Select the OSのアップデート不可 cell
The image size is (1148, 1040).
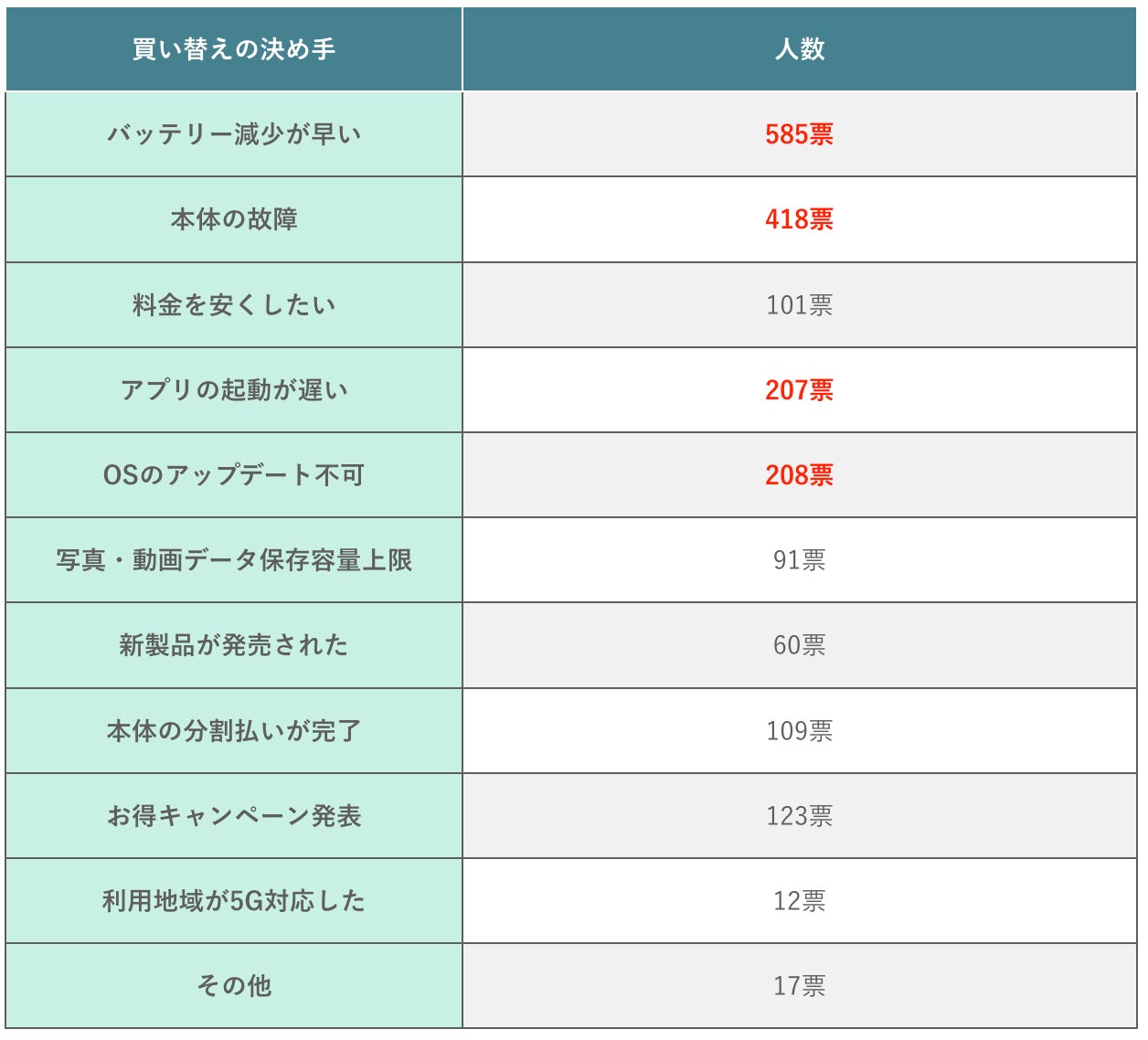pyautogui.click(x=234, y=475)
